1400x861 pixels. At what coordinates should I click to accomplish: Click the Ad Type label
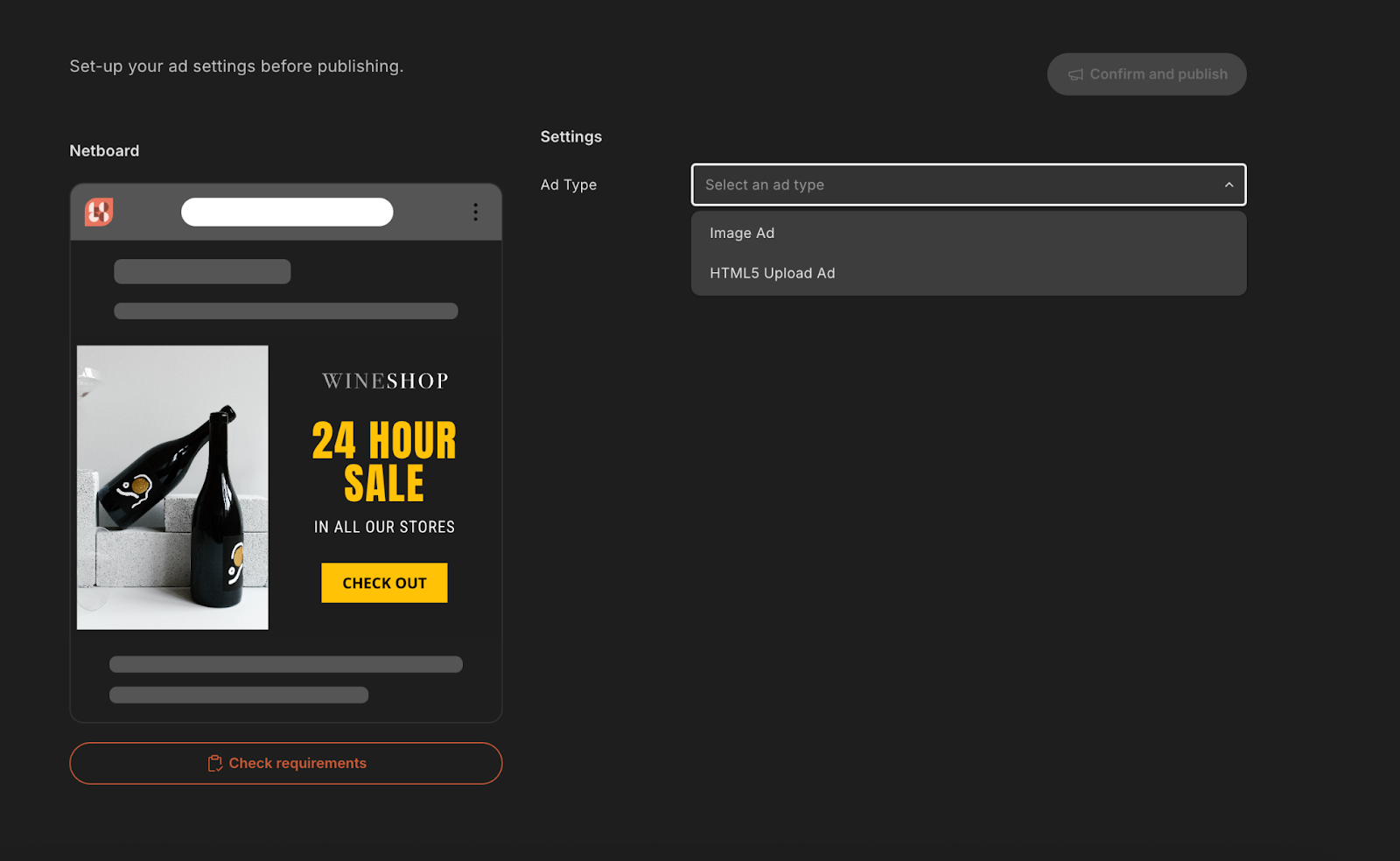point(569,185)
